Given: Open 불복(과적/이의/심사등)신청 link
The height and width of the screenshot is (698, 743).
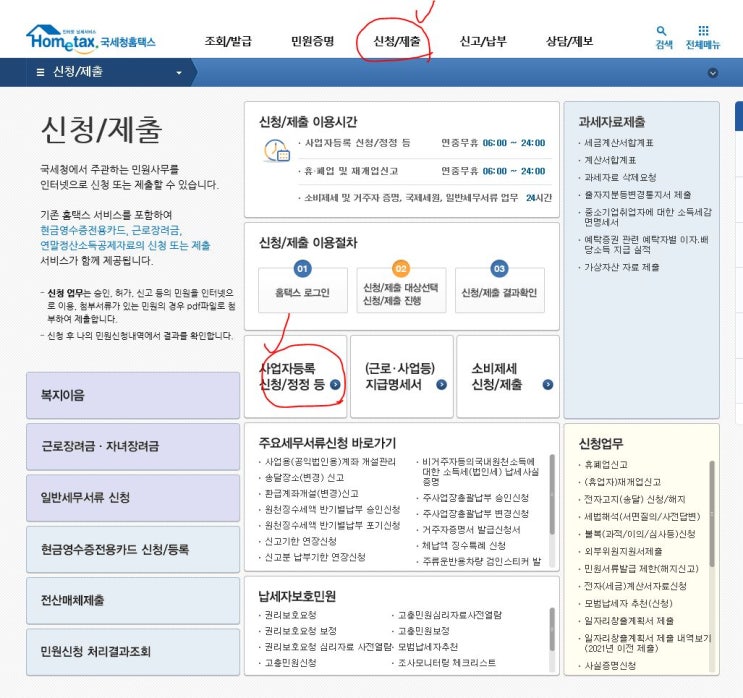Looking at the screenshot, I should coord(640,534).
